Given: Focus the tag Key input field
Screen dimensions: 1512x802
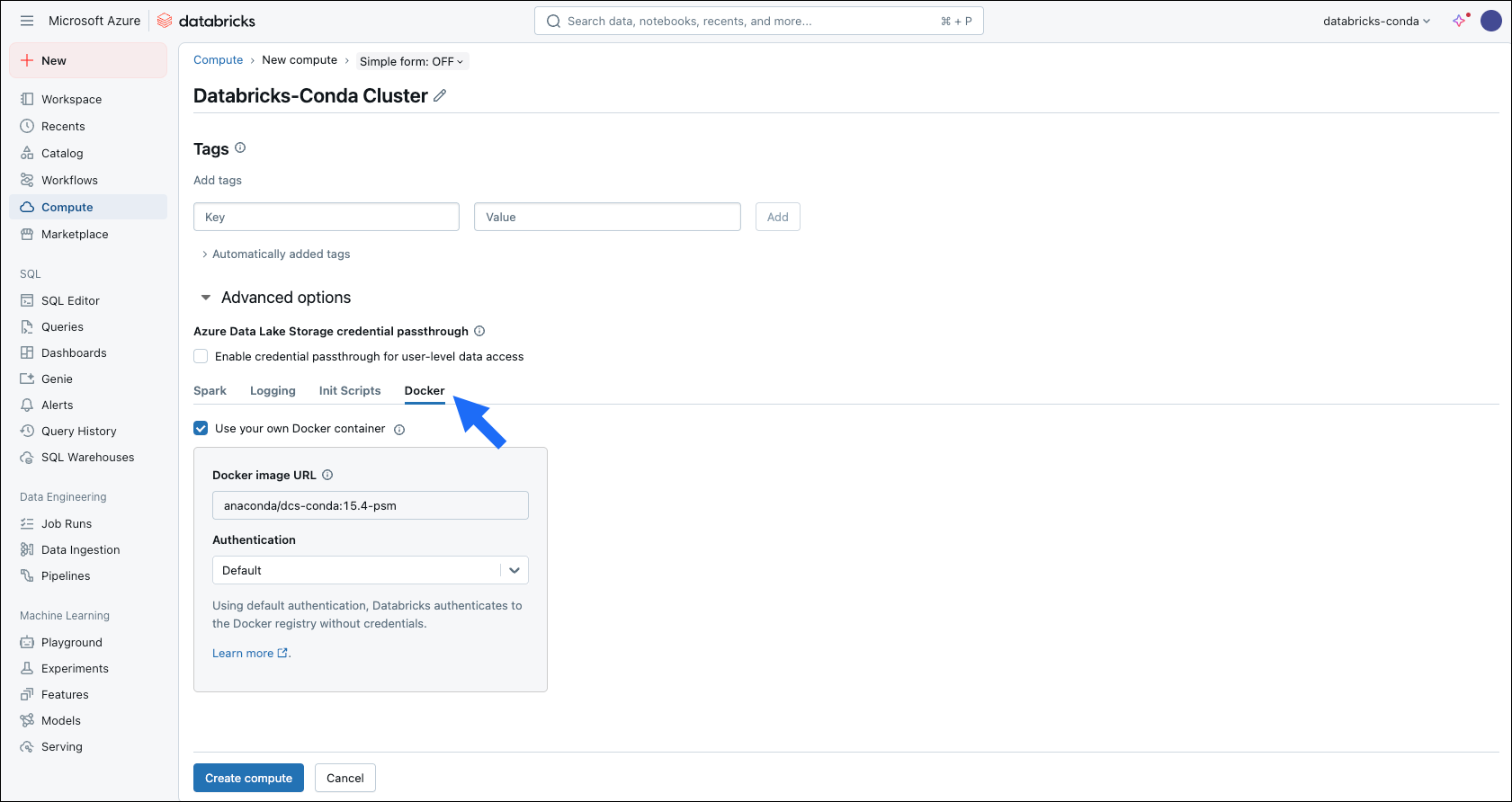Looking at the screenshot, I should (327, 217).
